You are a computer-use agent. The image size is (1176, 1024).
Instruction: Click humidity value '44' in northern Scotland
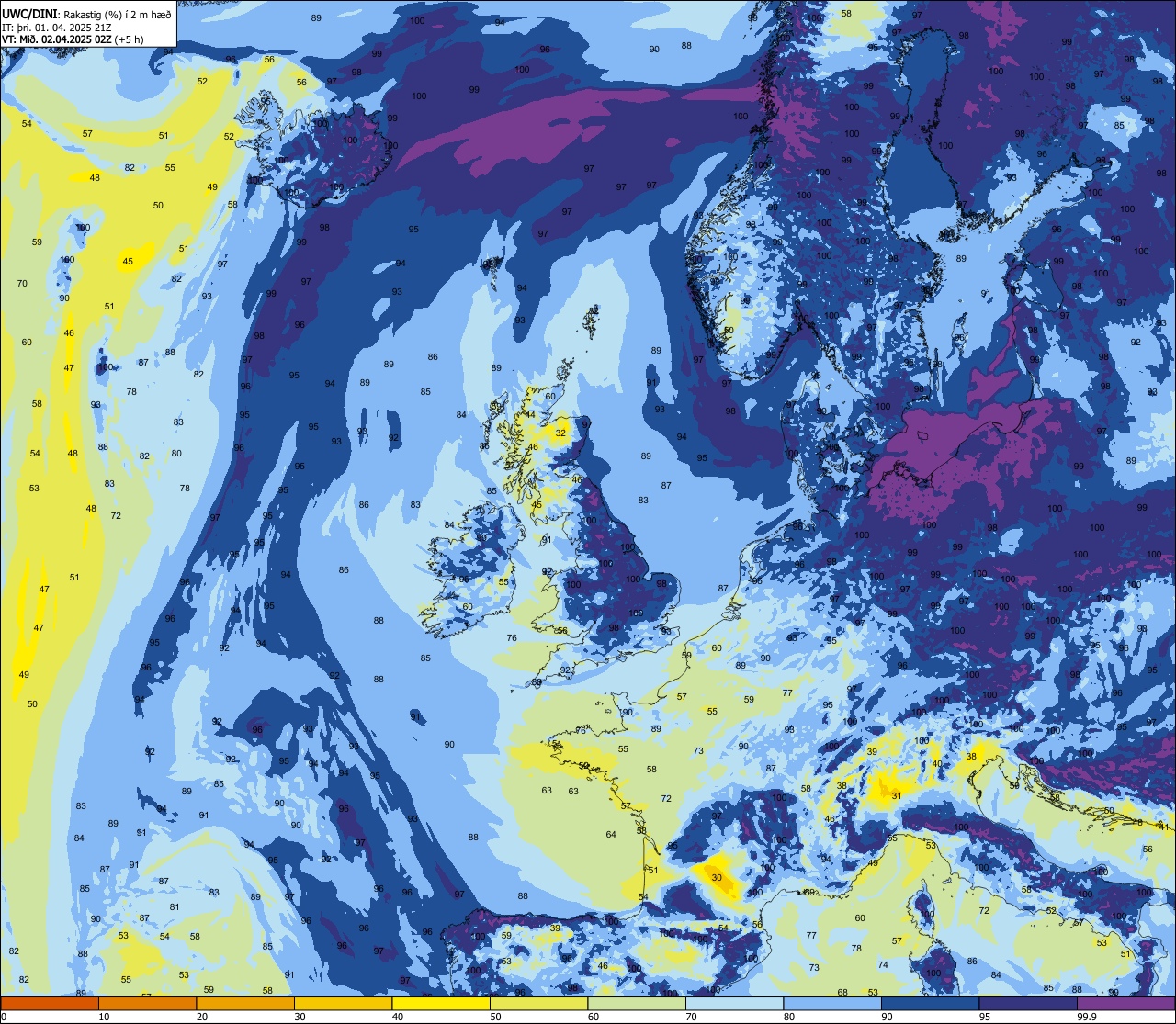[x=530, y=415]
